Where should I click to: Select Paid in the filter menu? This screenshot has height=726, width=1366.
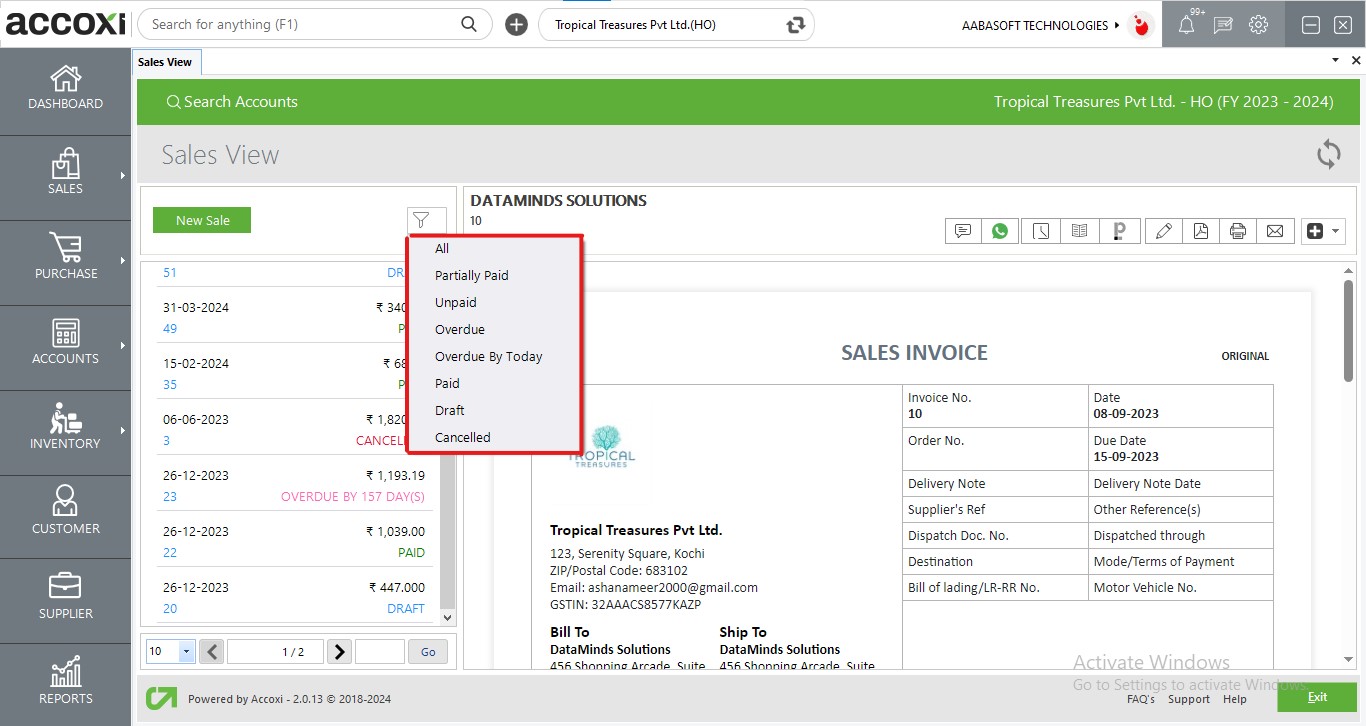click(x=447, y=383)
